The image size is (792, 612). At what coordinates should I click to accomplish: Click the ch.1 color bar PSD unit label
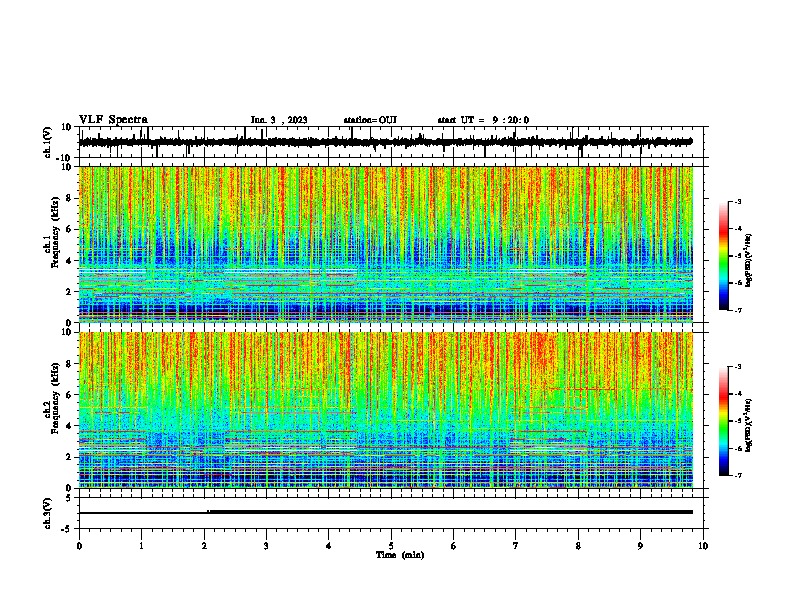(x=748, y=261)
